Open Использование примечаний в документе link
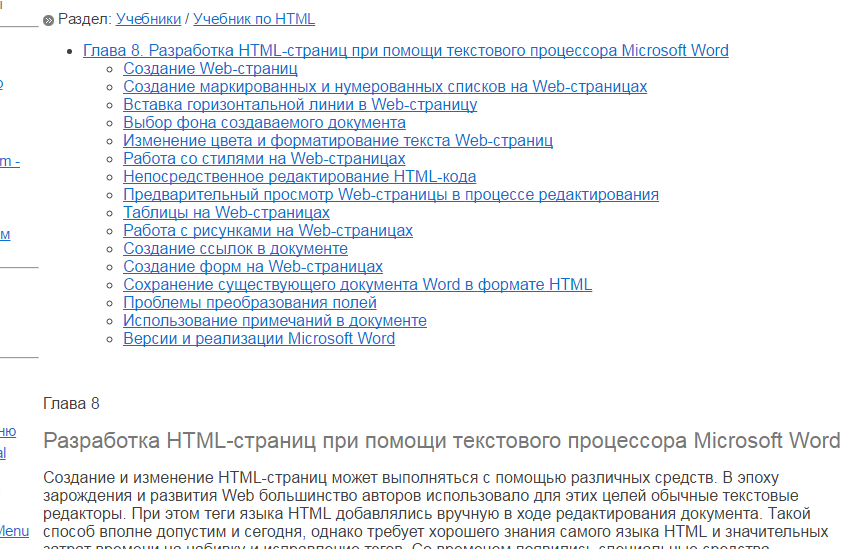Image resolution: width=864 pixels, height=549 pixels. pos(275,321)
